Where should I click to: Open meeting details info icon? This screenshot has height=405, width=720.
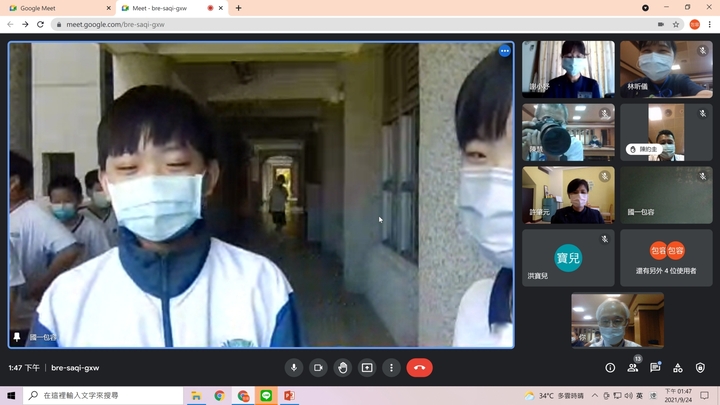coord(610,368)
